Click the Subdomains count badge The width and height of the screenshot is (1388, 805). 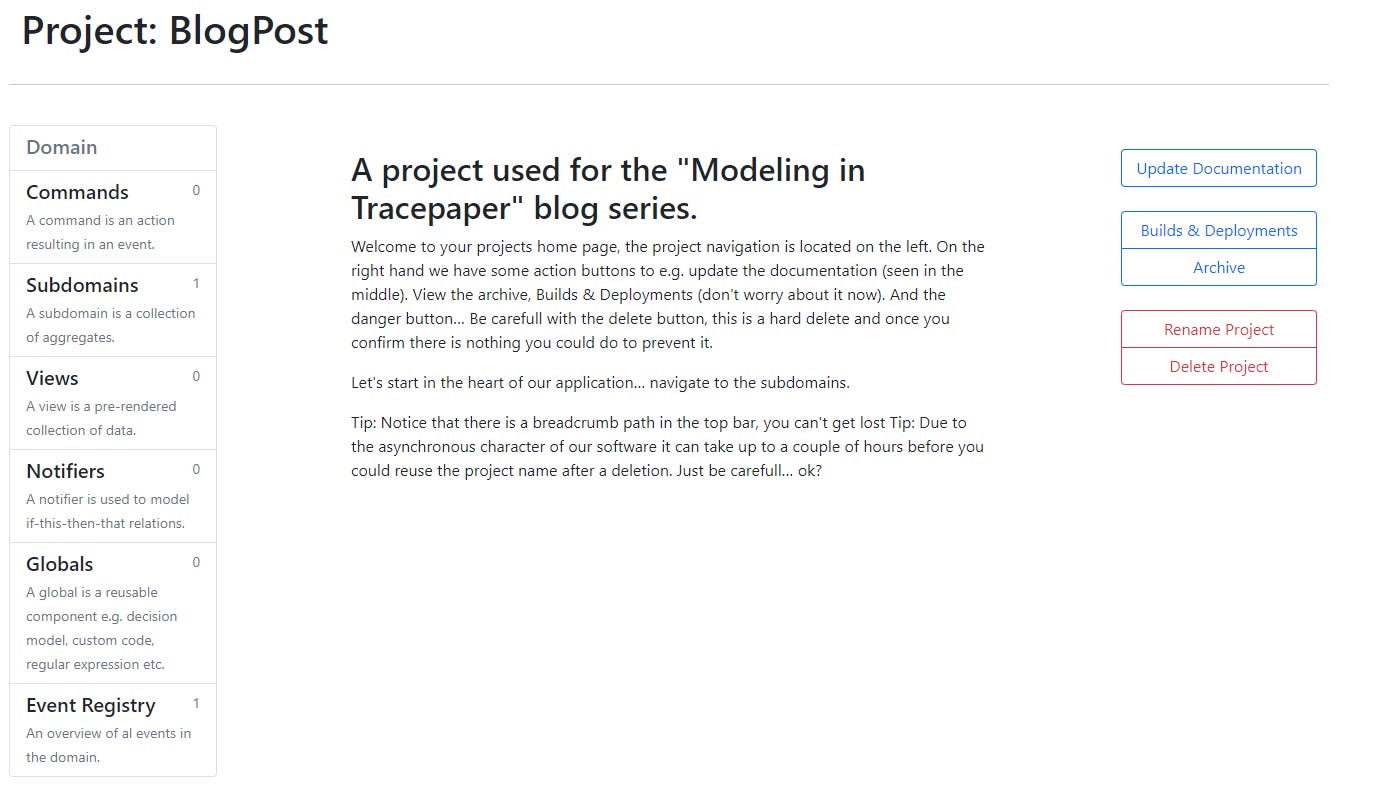tap(196, 283)
